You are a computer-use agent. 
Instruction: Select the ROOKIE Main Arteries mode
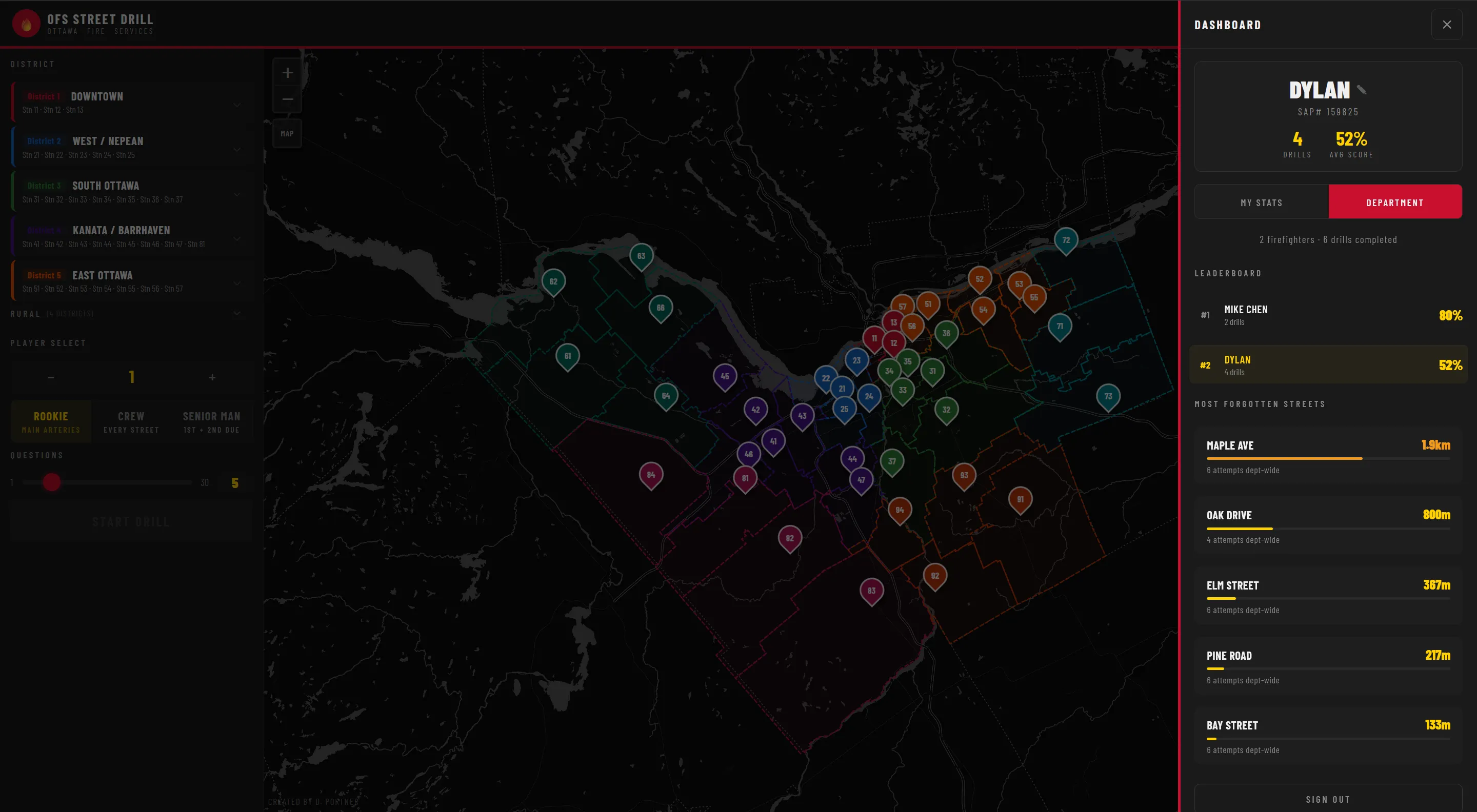tap(50, 421)
